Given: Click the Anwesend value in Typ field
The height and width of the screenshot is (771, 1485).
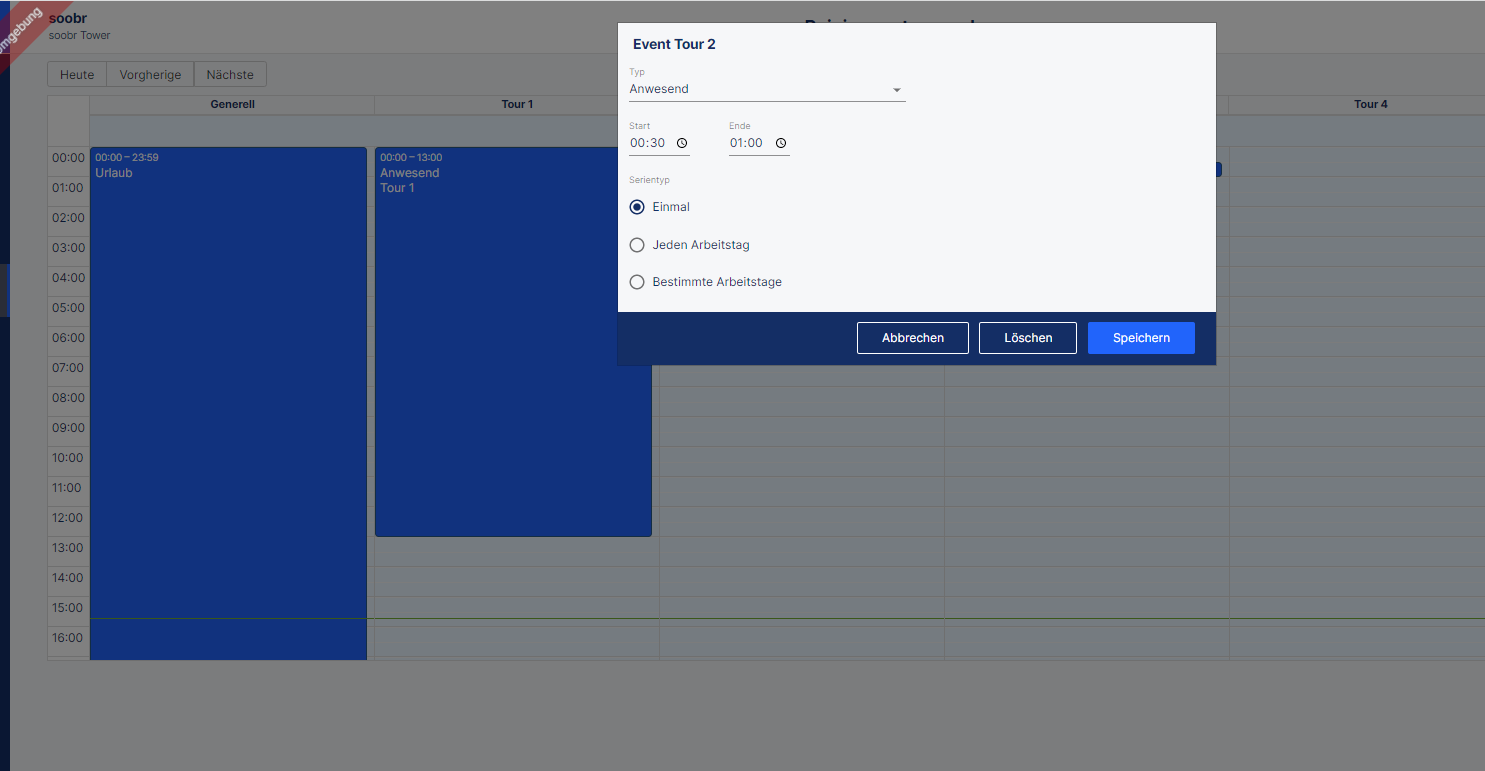Looking at the screenshot, I should [x=659, y=89].
